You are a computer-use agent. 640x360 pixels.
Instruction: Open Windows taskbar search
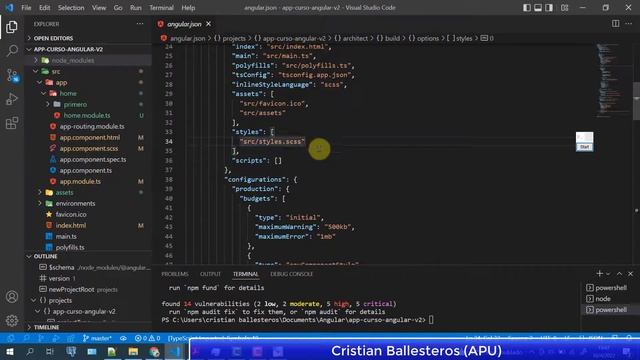(x=30, y=351)
